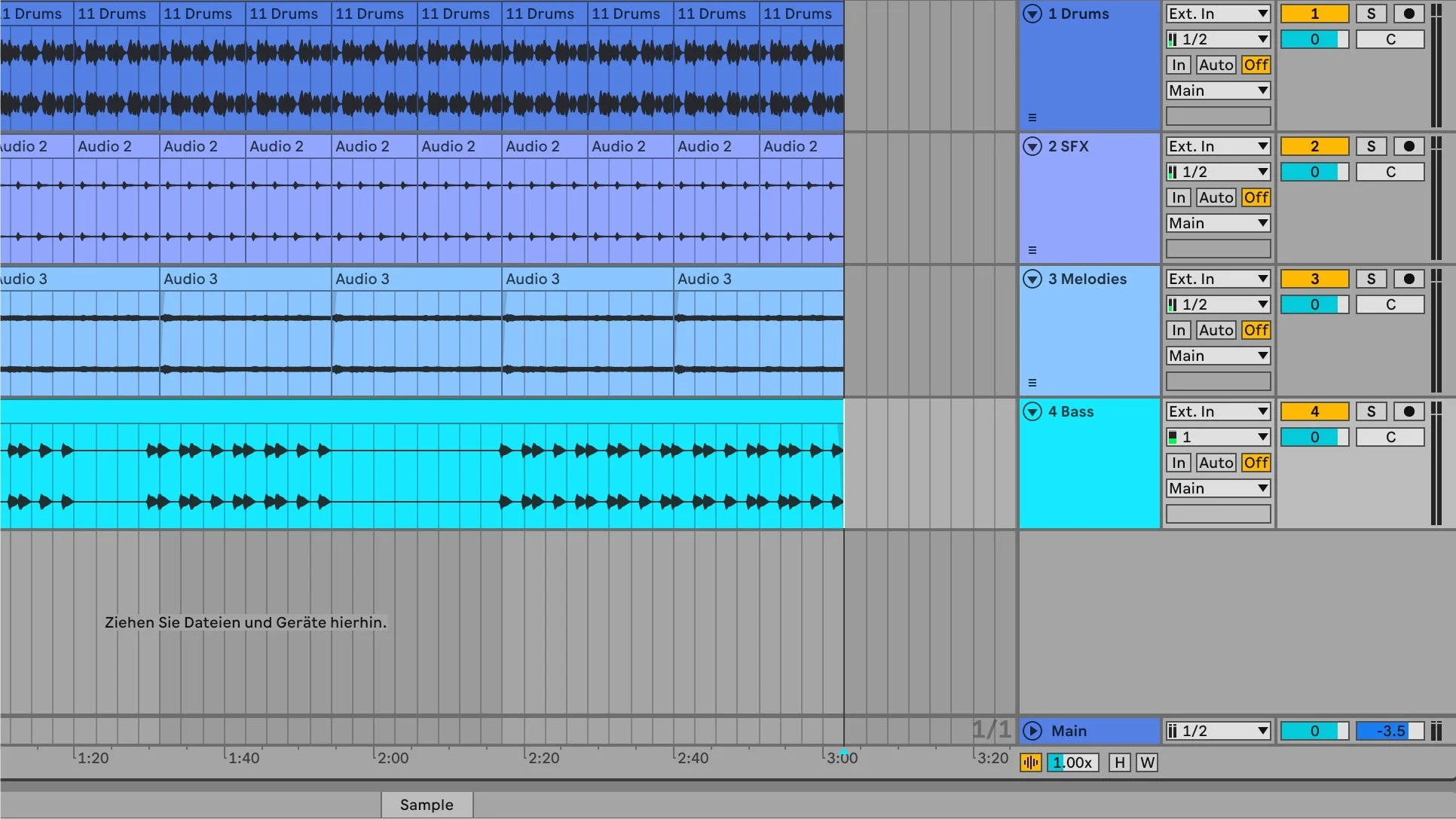The width and height of the screenshot is (1456, 819).
Task: Optimize arrangement width with the W button
Action: pyautogui.click(x=1147, y=762)
